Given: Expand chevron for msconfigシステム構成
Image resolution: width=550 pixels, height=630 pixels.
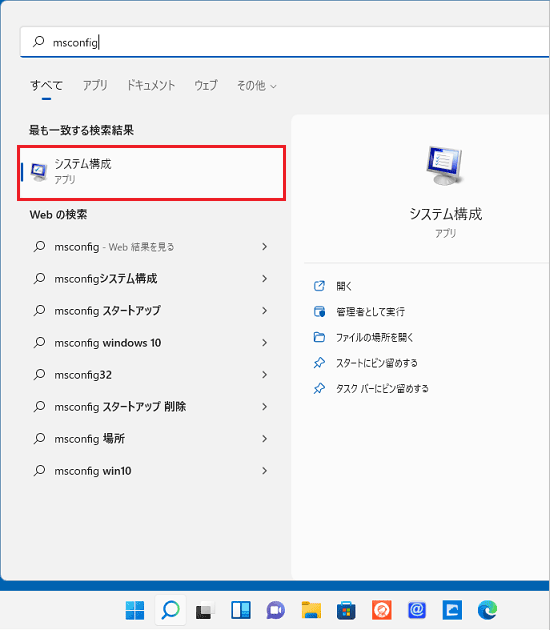Looking at the screenshot, I should click(x=264, y=278).
